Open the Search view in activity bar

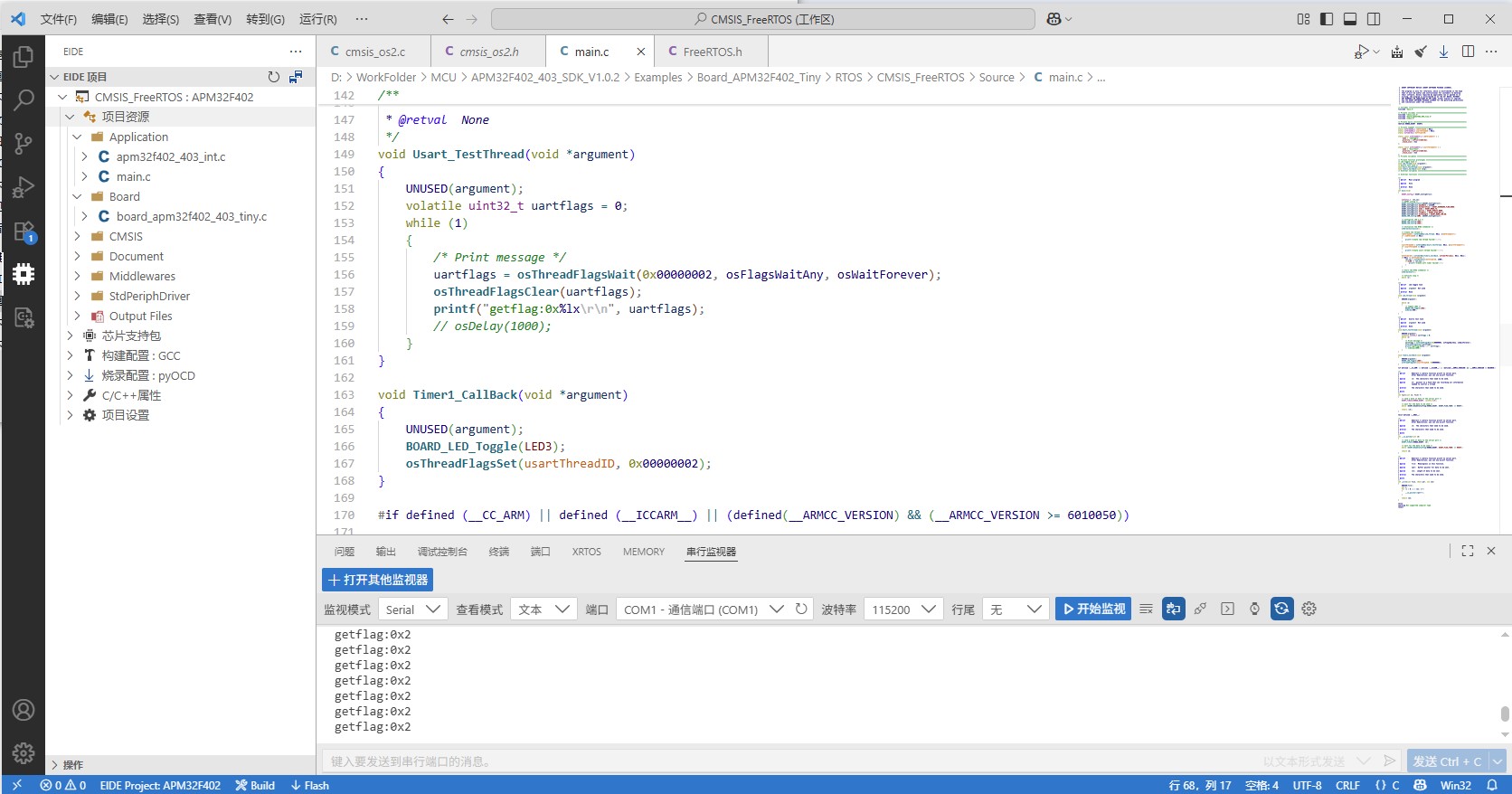[24, 99]
